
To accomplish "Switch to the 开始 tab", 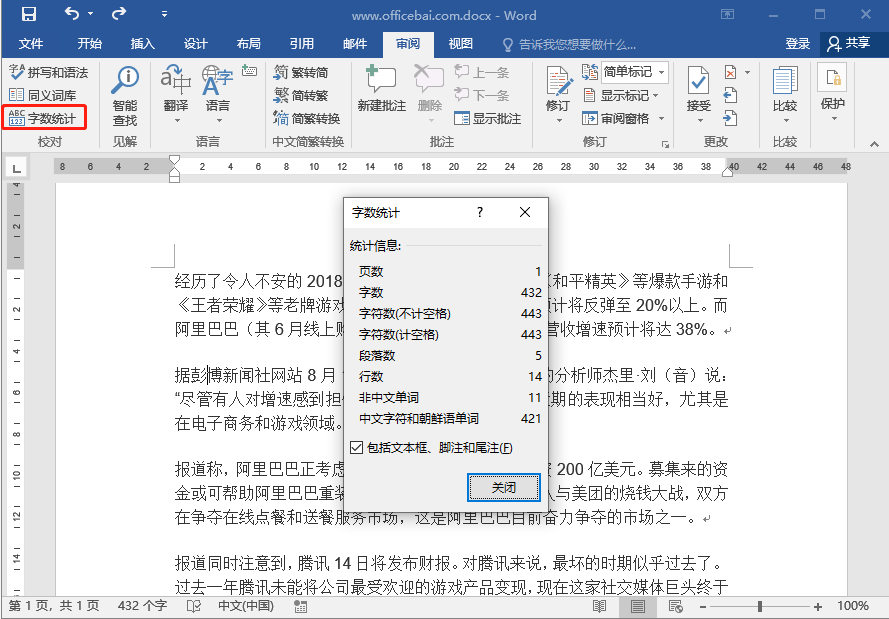I will 90,44.
